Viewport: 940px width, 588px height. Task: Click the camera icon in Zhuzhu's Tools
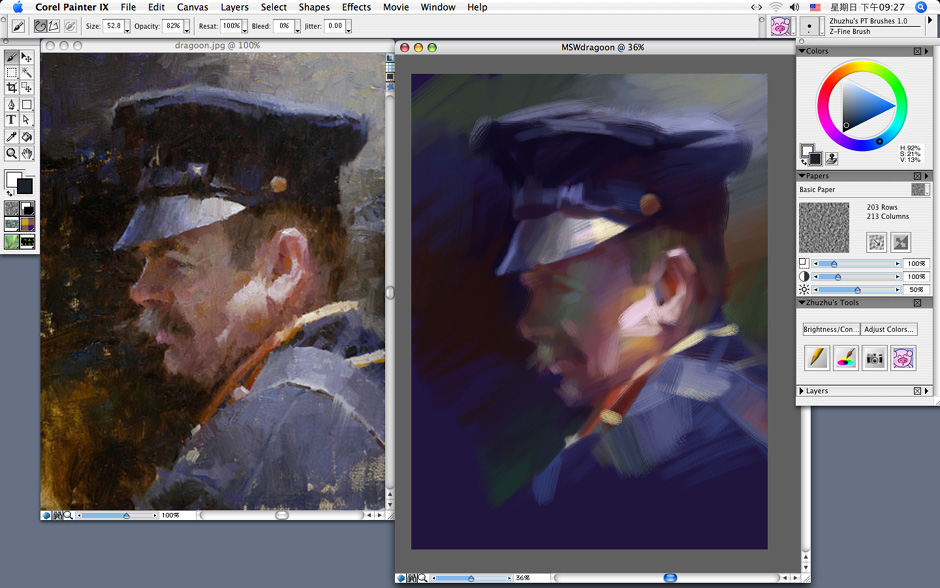click(875, 358)
